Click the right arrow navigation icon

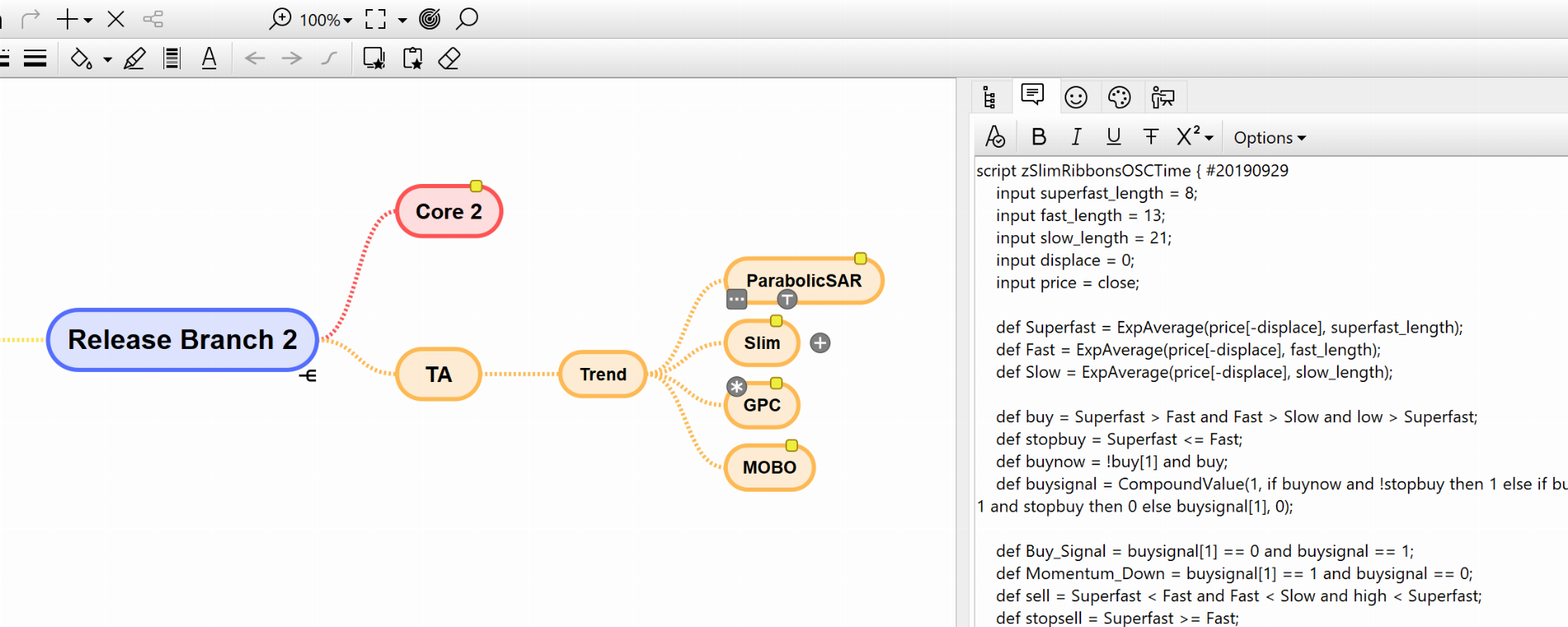pos(291,59)
